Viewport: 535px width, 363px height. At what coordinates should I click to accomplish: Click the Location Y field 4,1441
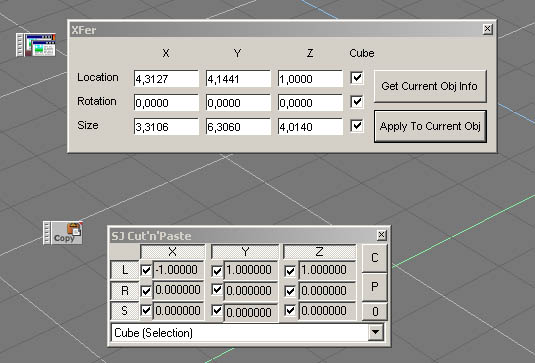tap(238, 79)
